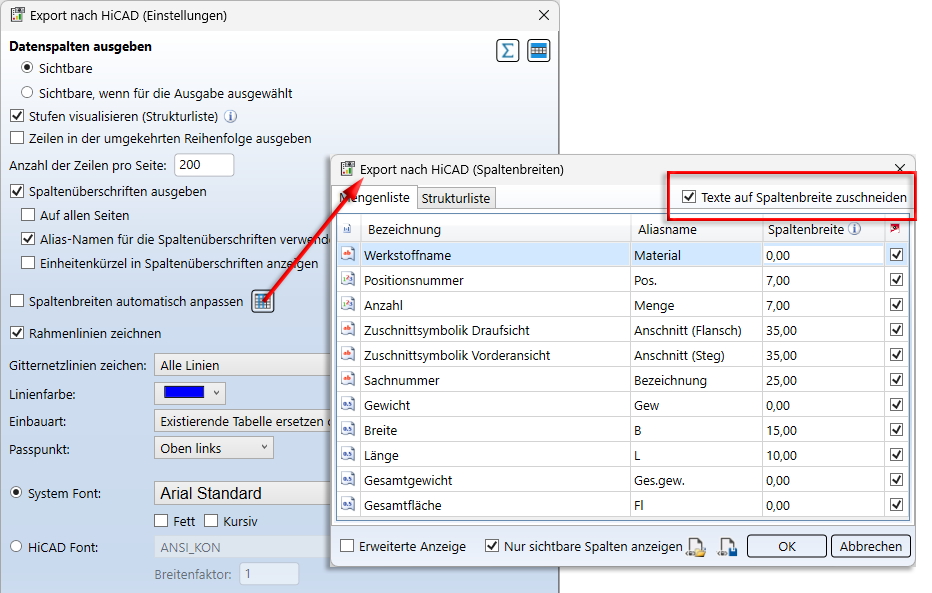Select the Sichtbare radio option

click(27, 68)
